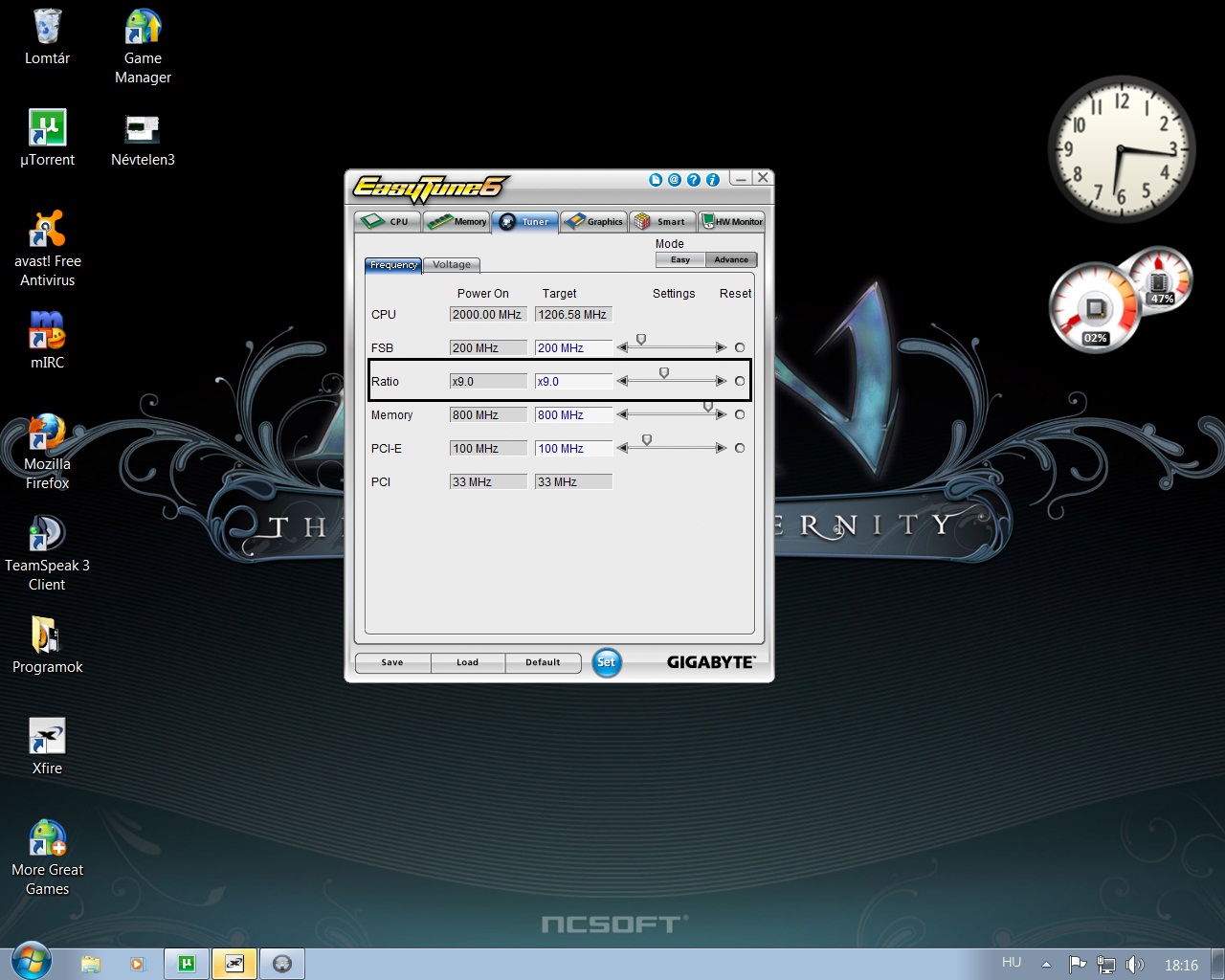Image resolution: width=1225 pixels, height=980 pixels.
Task: Click the PCI-E reset radio button
Action: click(x=740, y=448)
